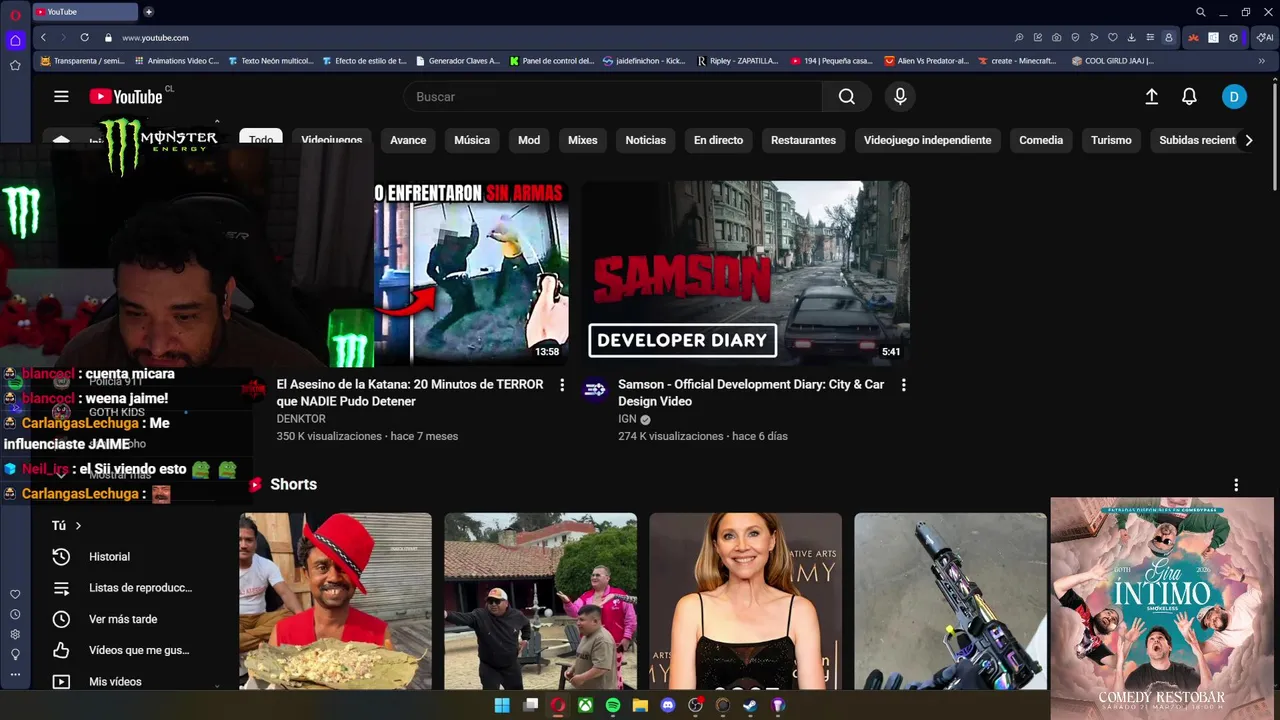Open the Samson Developer Diary video thumbnail

pyautogui.click(x=746, y=273)
